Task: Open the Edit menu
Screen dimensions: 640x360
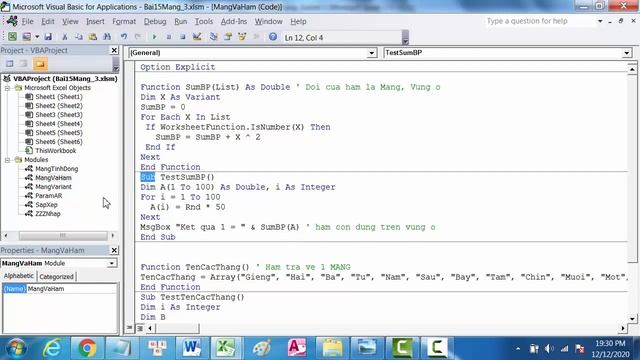Action: click(48, 21)
